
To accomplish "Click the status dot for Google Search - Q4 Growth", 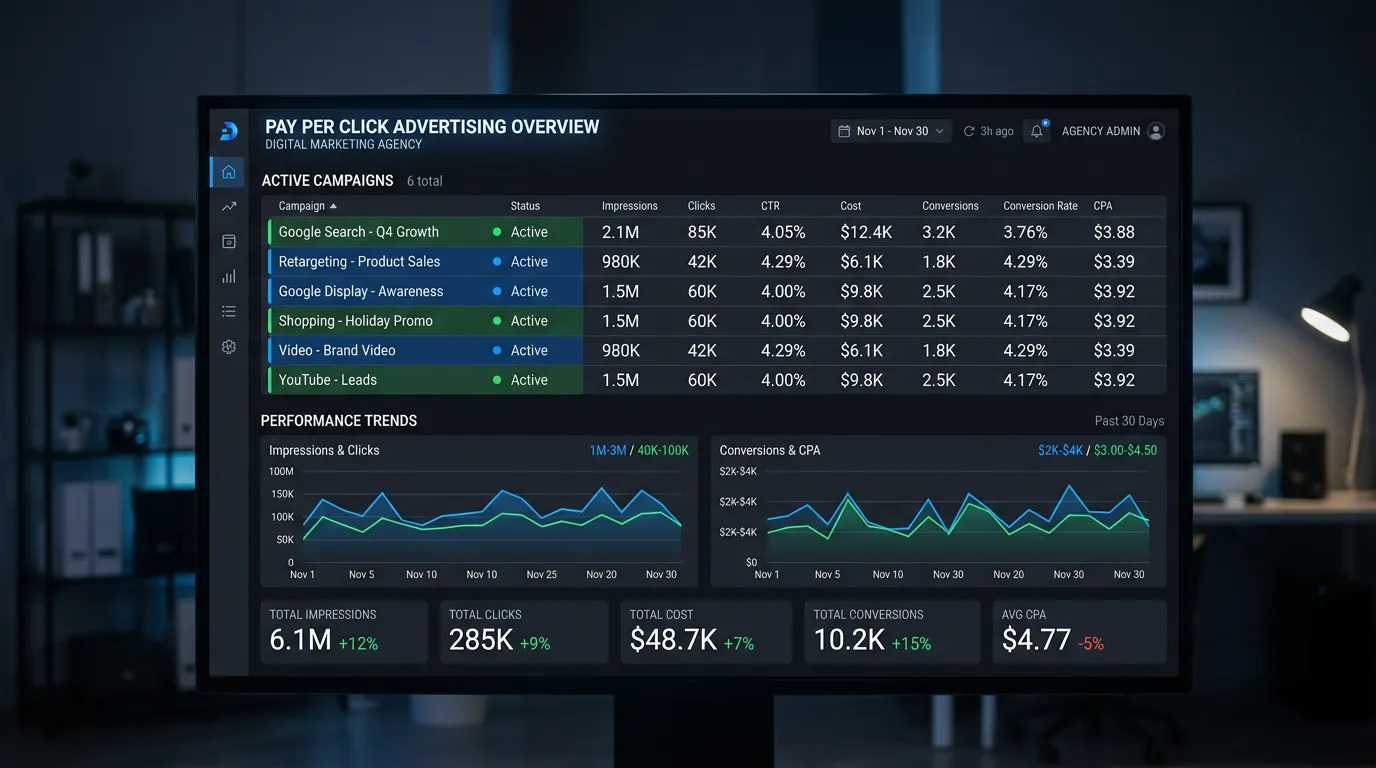I will pyautogui.click(x=497, y=232).
